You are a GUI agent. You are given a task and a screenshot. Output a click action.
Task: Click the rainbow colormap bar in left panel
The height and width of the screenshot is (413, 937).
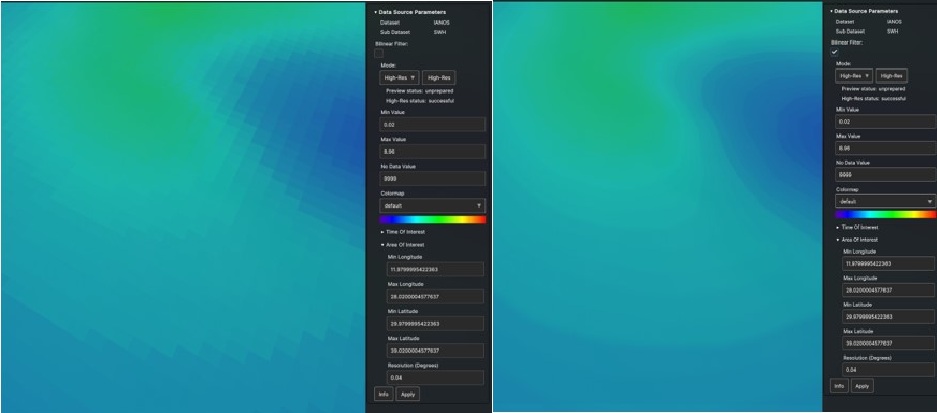(x=432, y=219)
